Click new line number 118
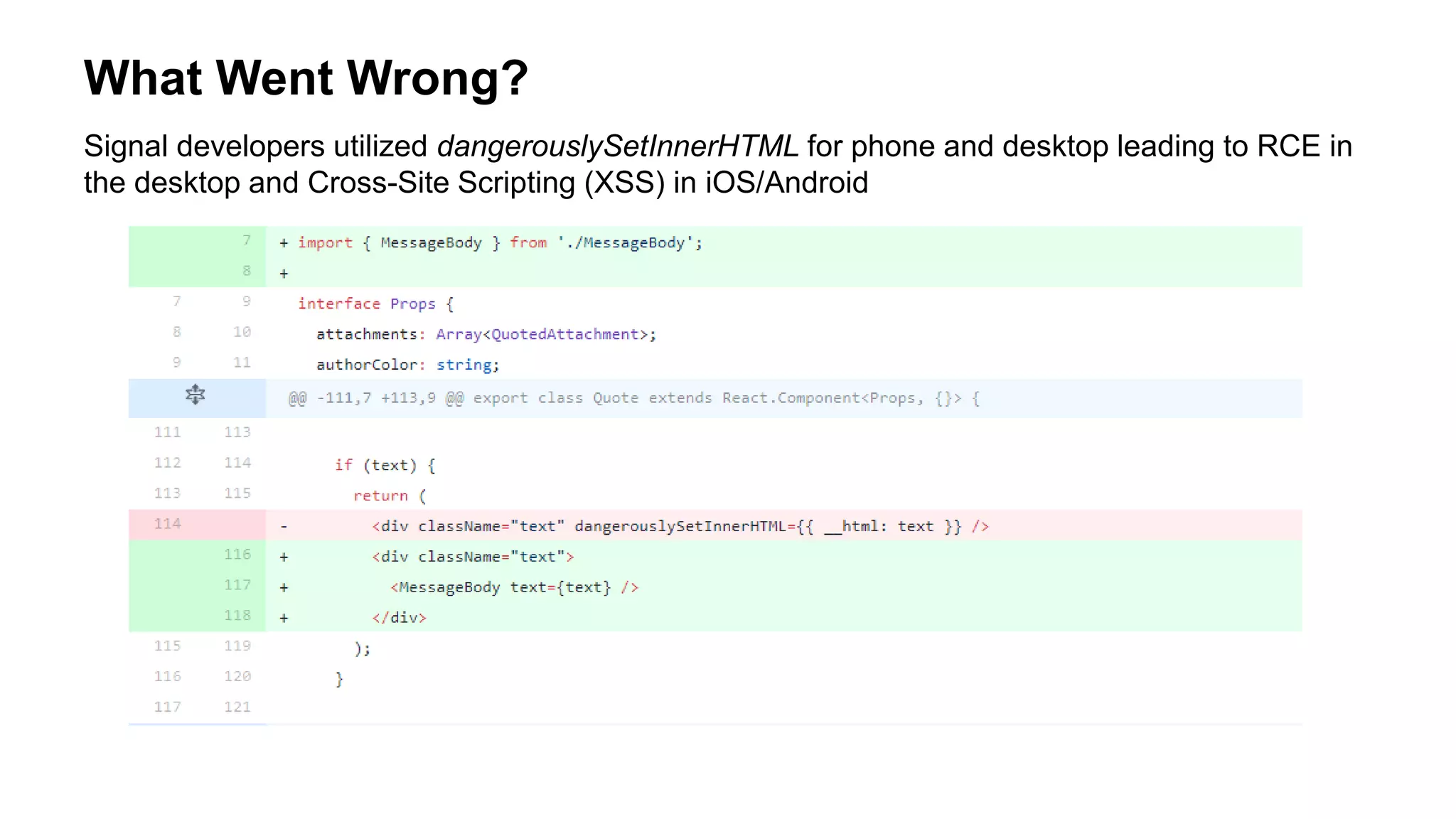This screenshot has width=1456, height=819. tap(237, 616)
